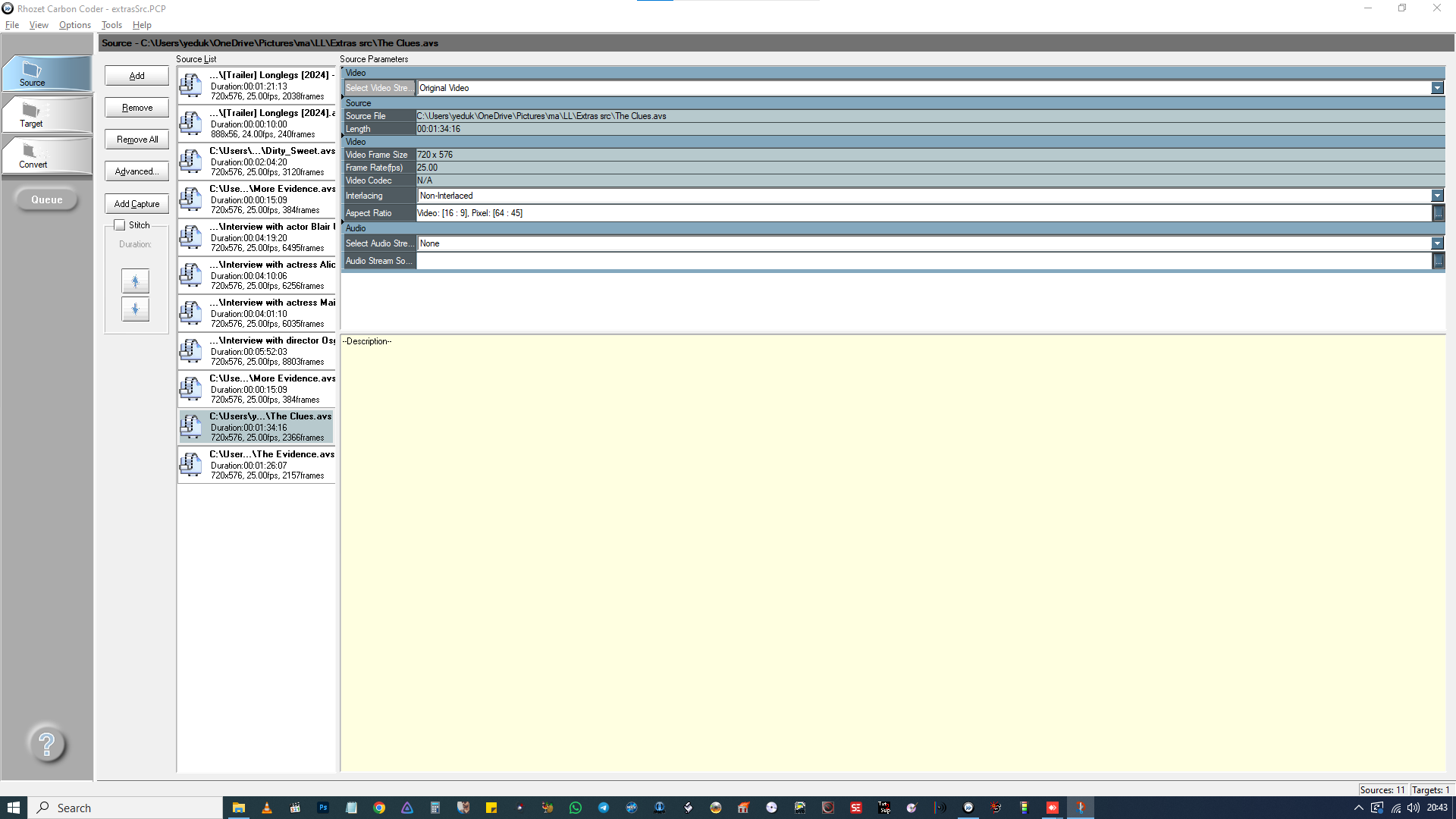The image size is (1456, 819).
Task: Open the Options menu
Action: (75, 25)
